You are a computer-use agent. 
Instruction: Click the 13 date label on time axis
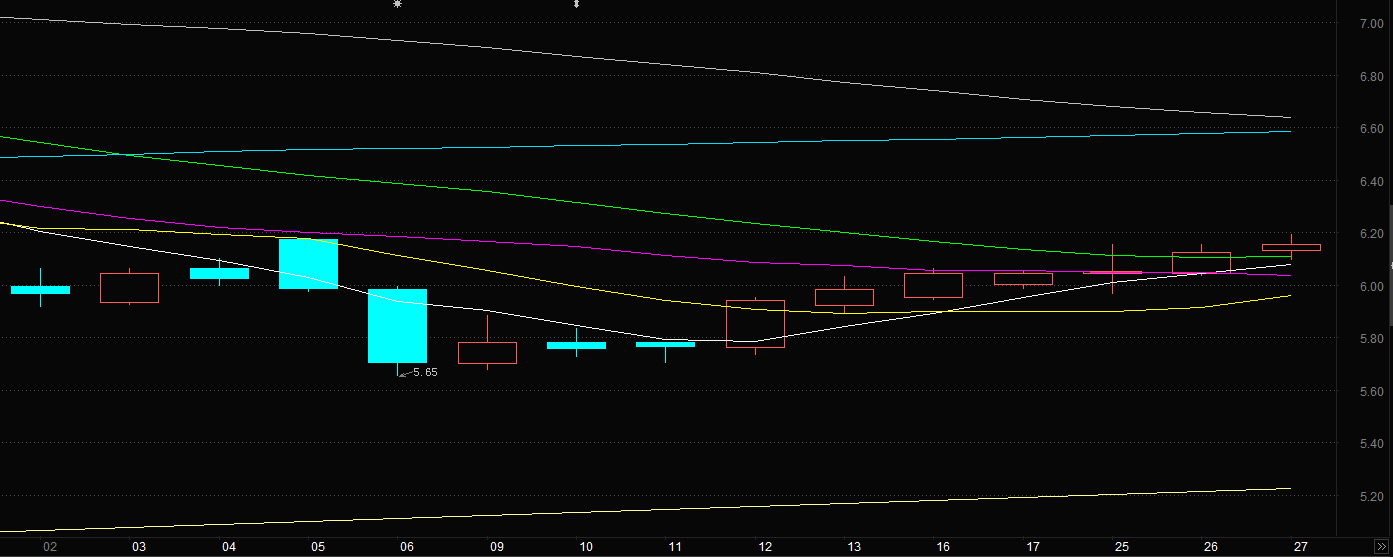[854, 547]
